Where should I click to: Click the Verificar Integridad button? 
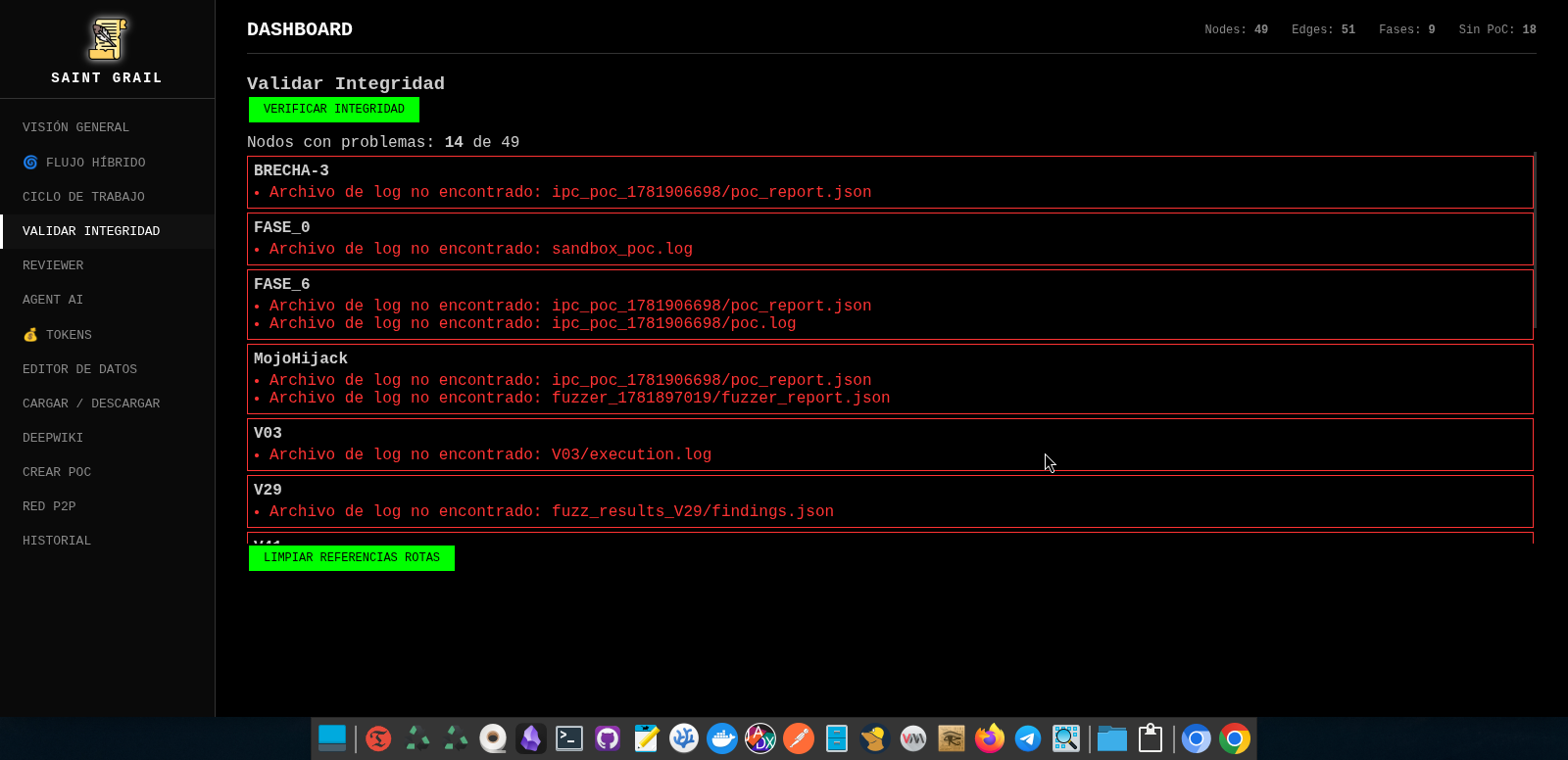(334, 110)
